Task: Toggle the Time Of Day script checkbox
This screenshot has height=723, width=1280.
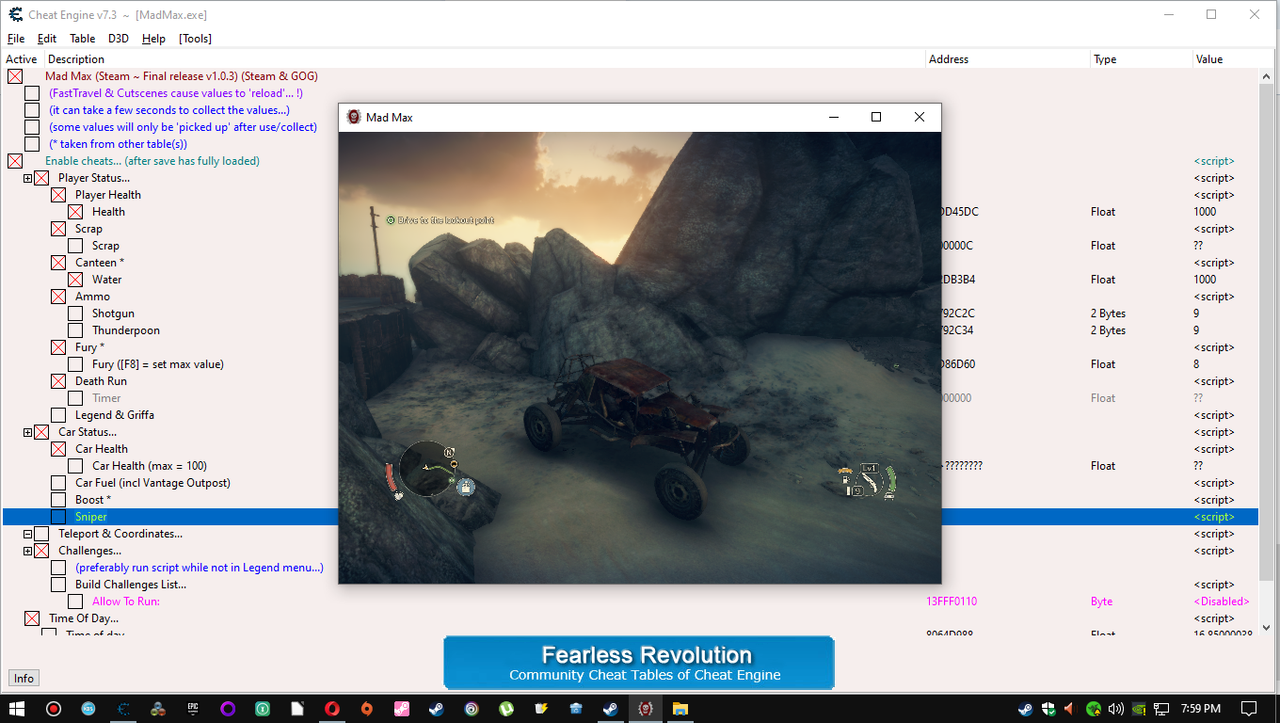Action: click(32, 618)
